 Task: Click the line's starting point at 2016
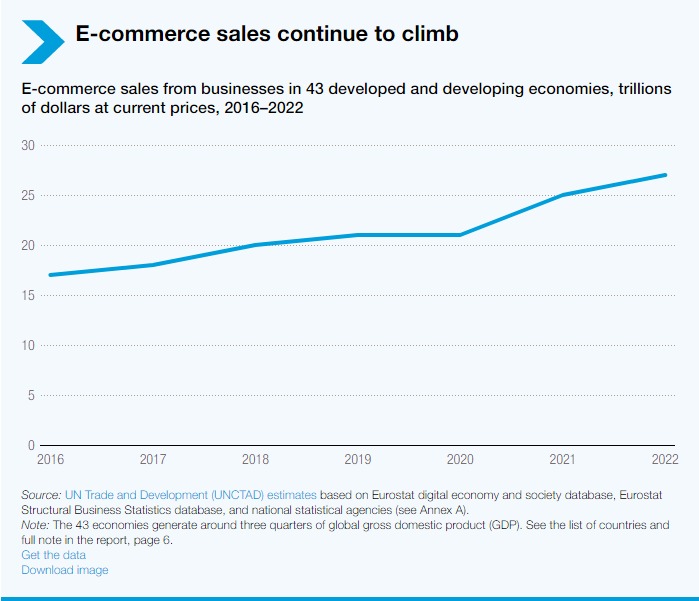tap(50, 275)
